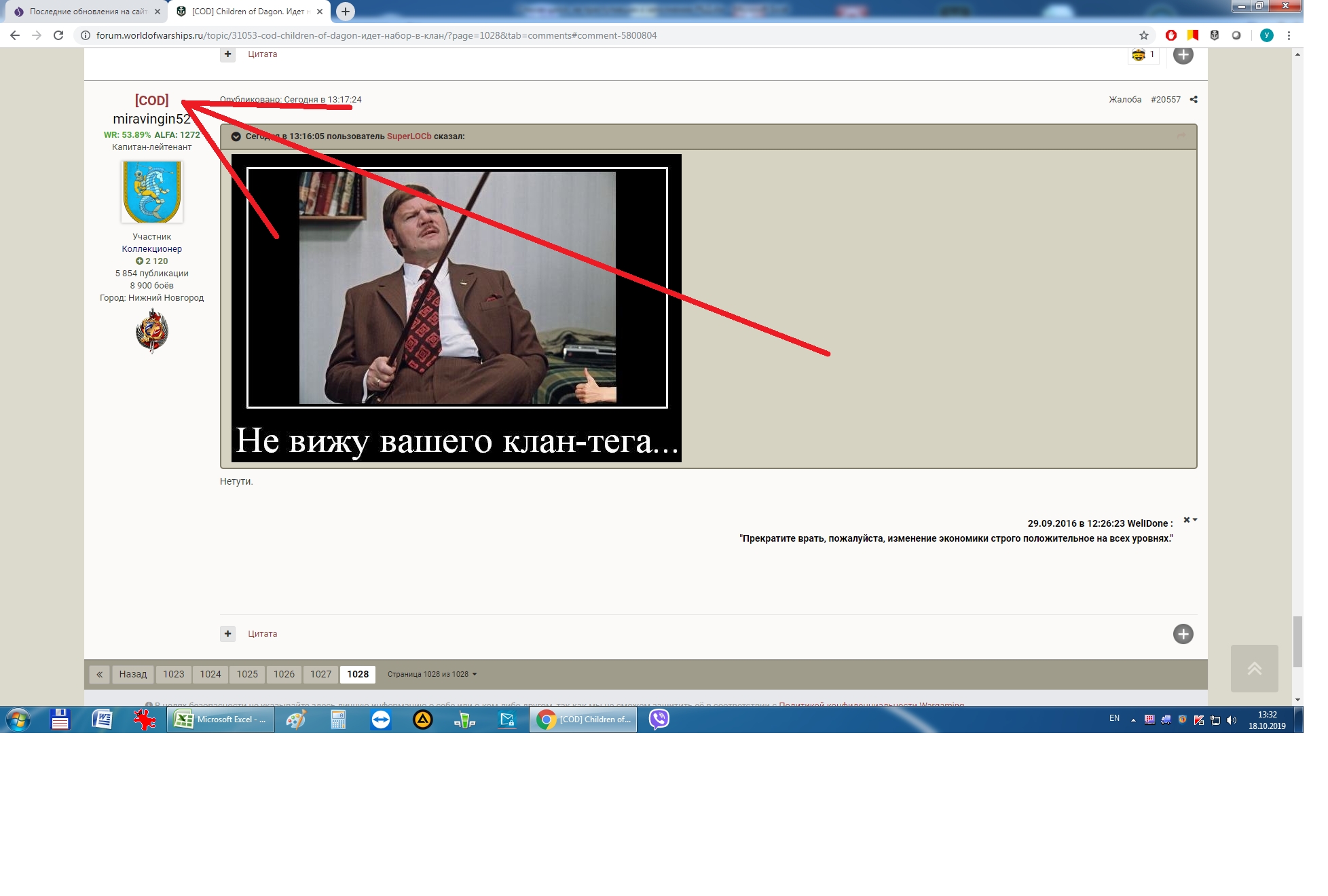Open the signature options dropdown arrow
Screen dimensions: 1328x896
tap(1195, 520)
